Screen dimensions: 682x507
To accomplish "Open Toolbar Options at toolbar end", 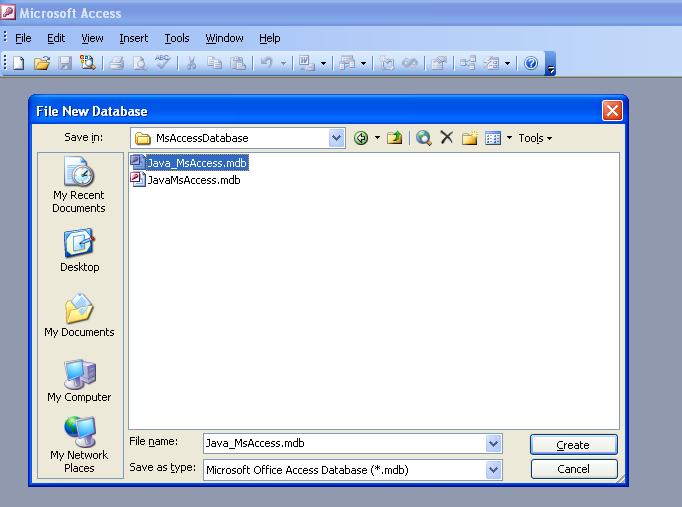I will coord(550,64).
